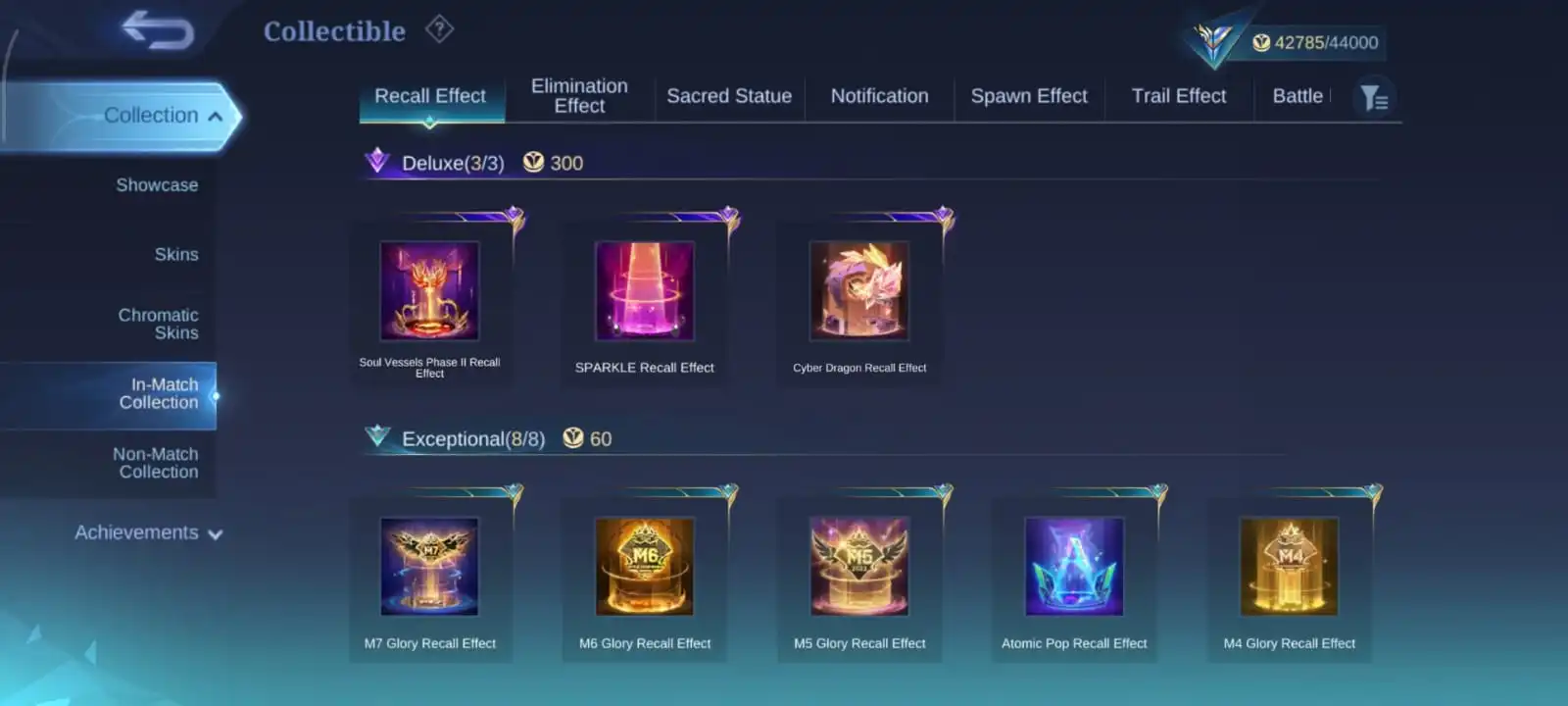Screen dimensions: 1568x706
Task: Select the SPARKLE Recall Effect icon
Action: click(645, 291)
